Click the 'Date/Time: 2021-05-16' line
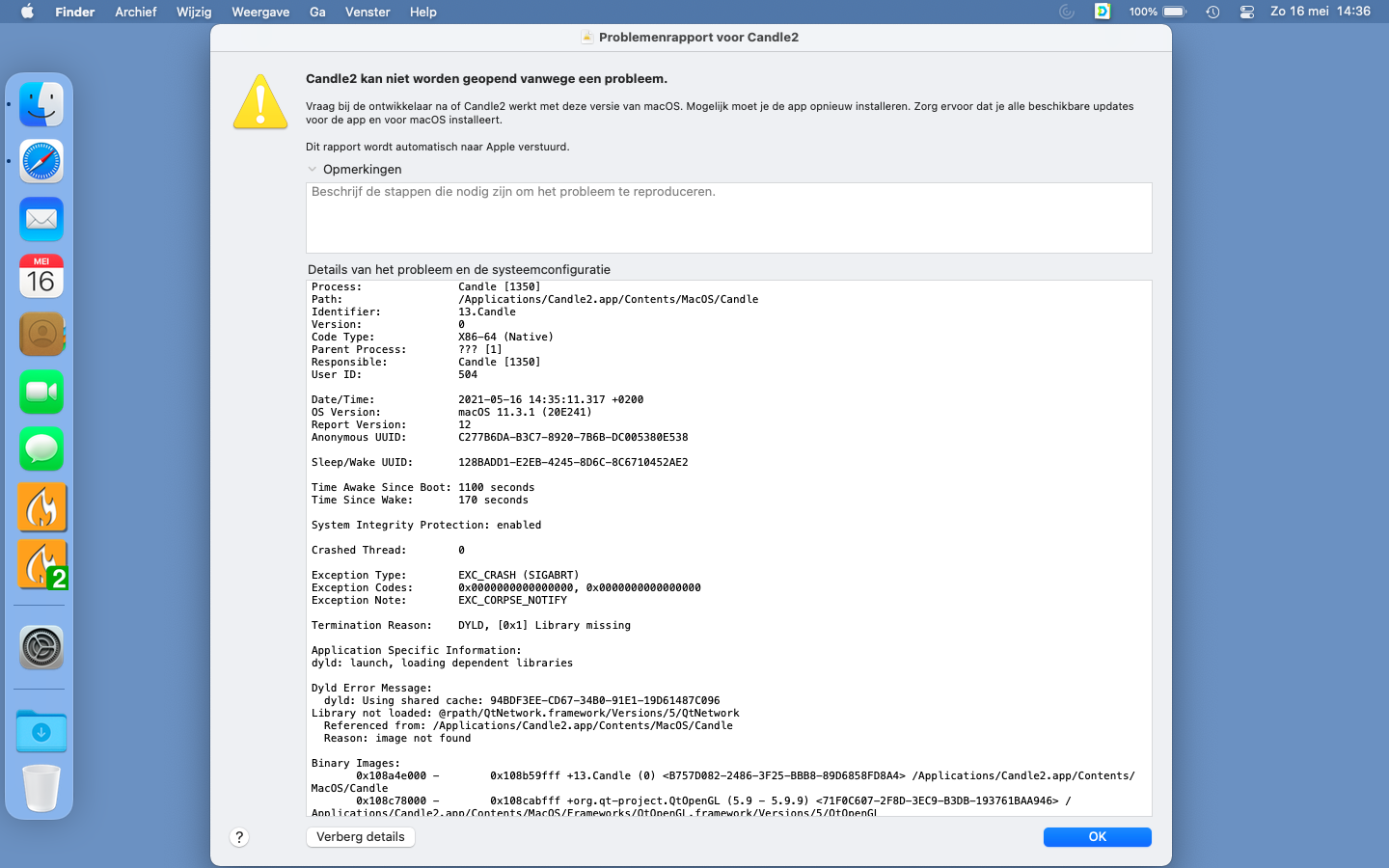Viewport: 1389px width, 868px height. point(477,399)
